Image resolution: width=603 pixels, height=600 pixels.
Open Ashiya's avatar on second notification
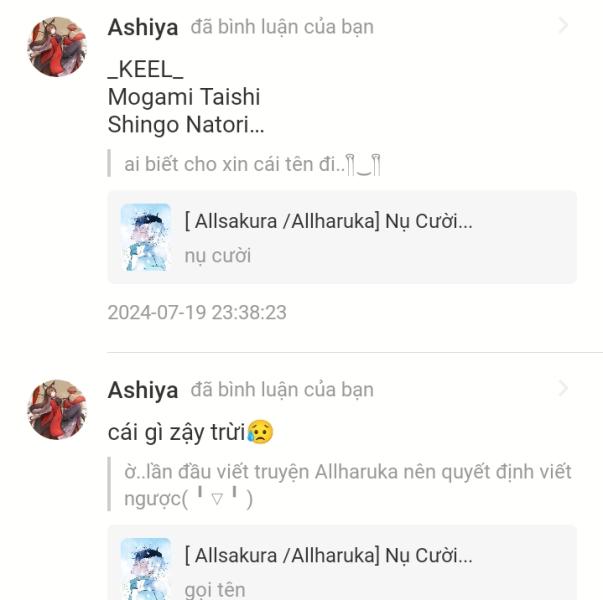click(x=57, y=410)
